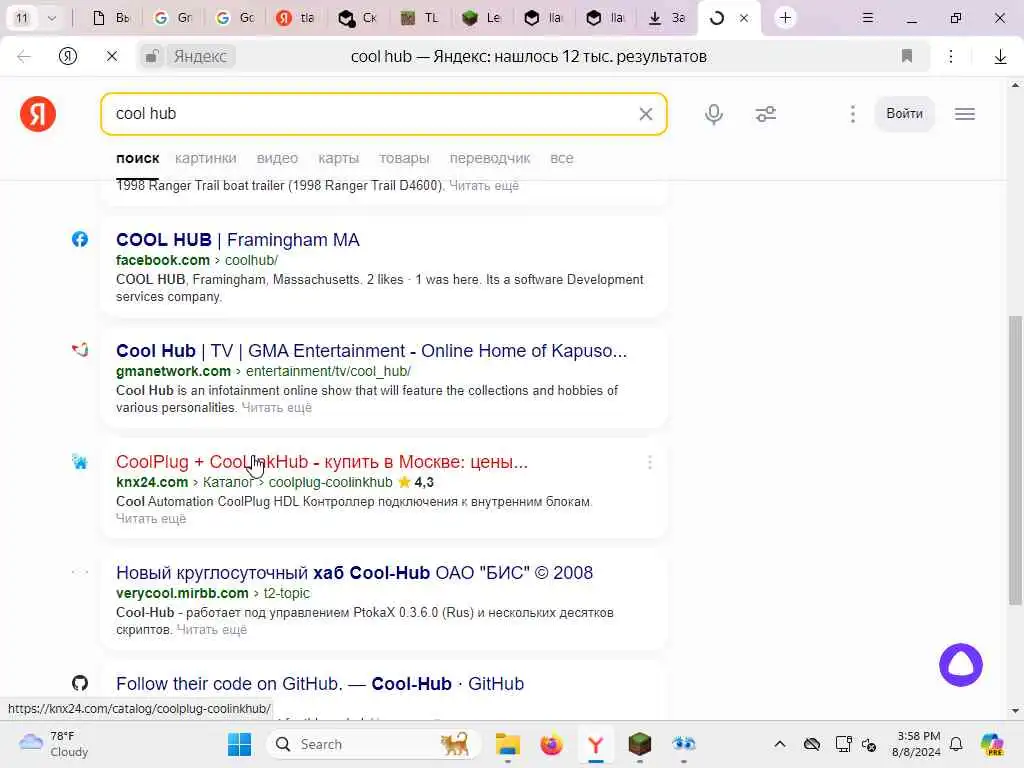Expand Читать ещё under CoolPlug snippet
The image size is (1024, 768).
151,519
